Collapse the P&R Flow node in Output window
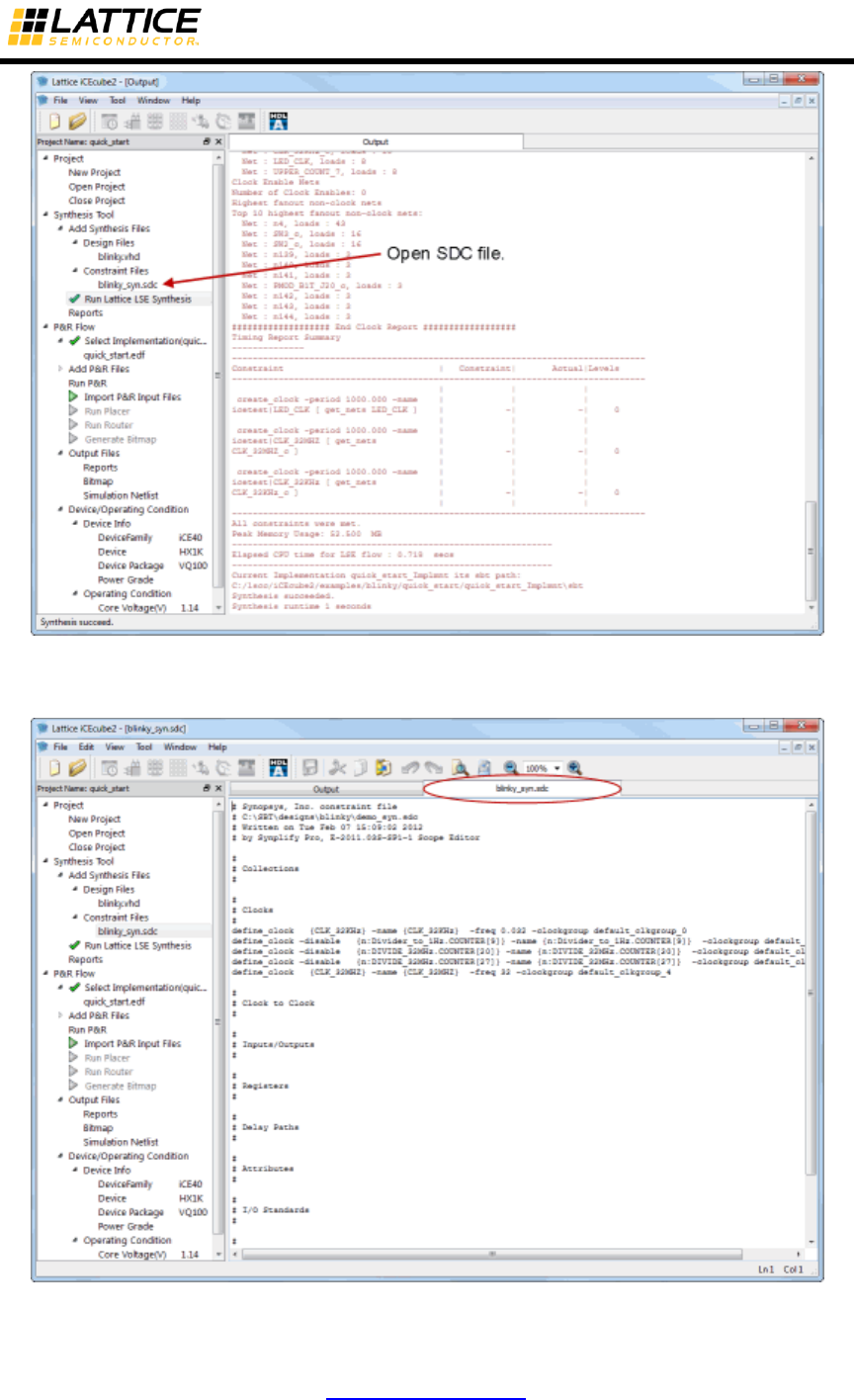This screenshot has width=854, height=1400. [45, 327]
